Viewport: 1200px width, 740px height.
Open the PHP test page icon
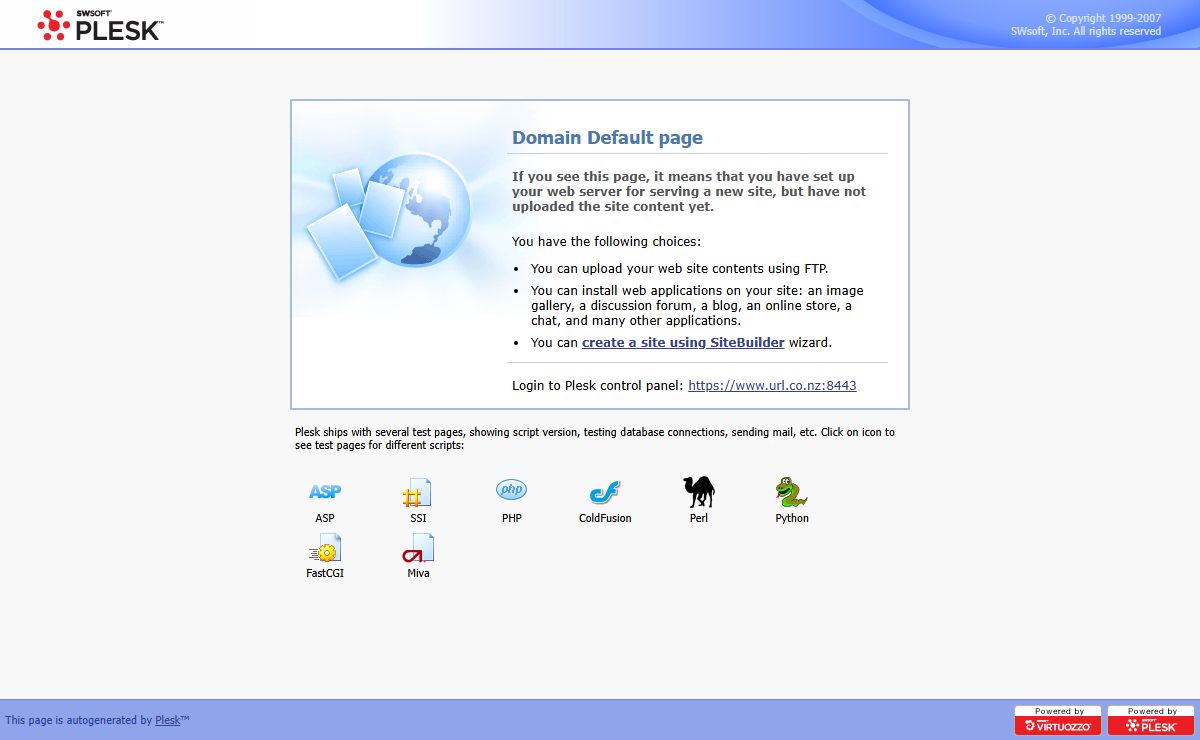(512, 490)
